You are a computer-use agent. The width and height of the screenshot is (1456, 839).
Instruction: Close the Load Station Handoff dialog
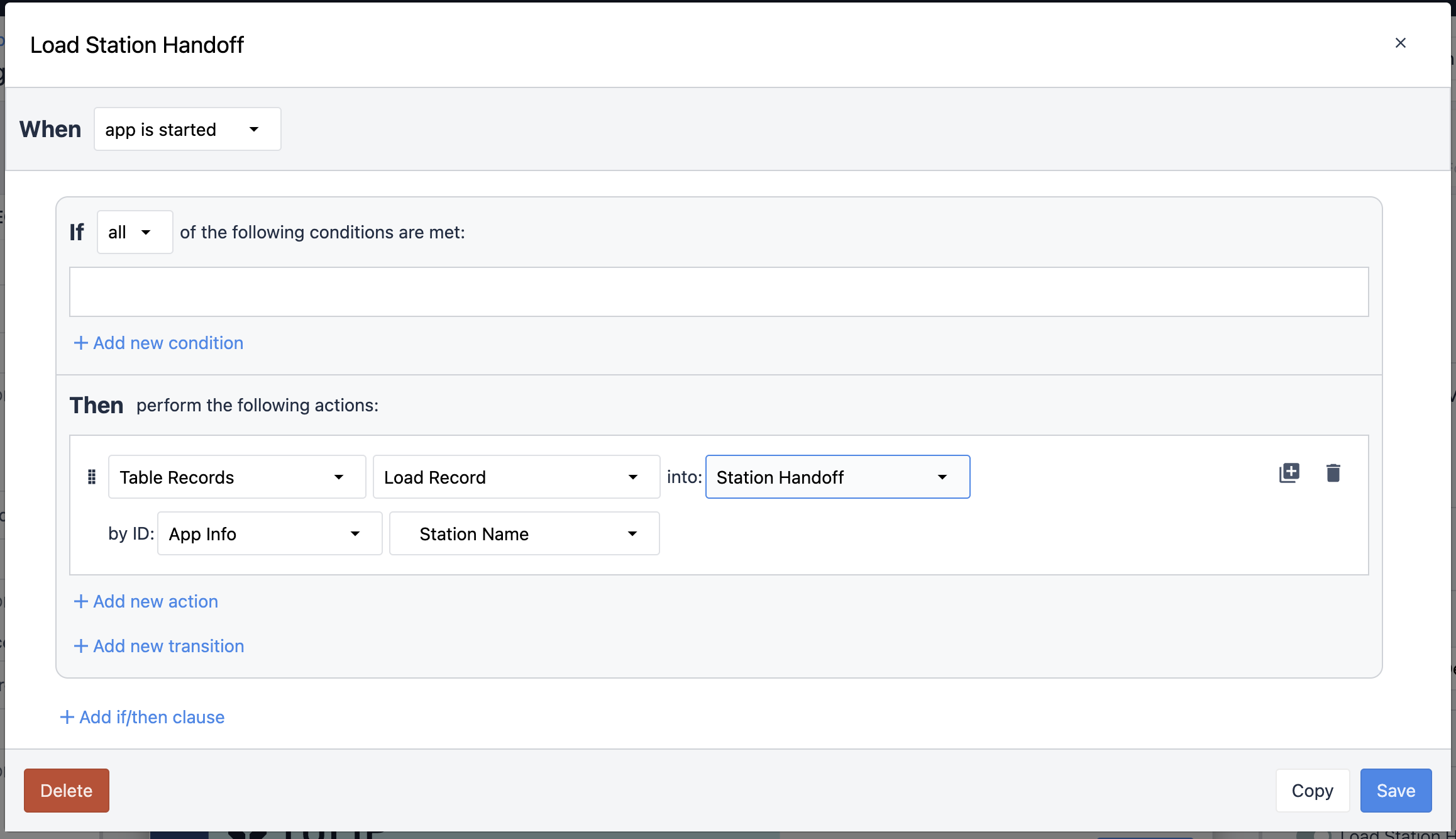1401,43
